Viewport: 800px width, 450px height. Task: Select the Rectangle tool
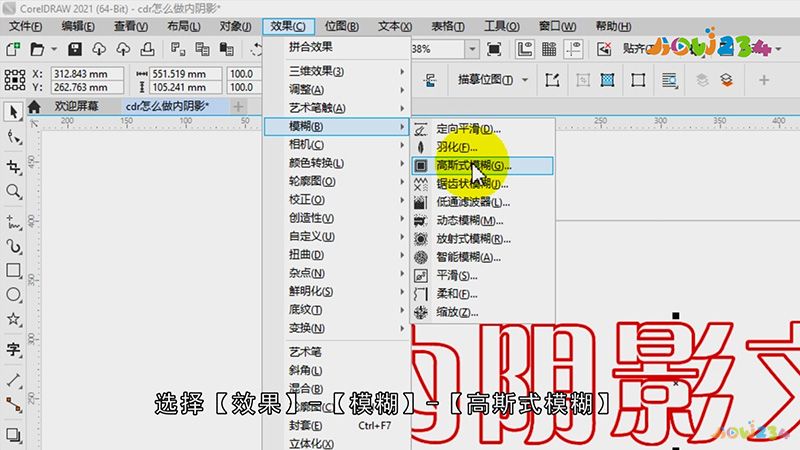(13, 270)
